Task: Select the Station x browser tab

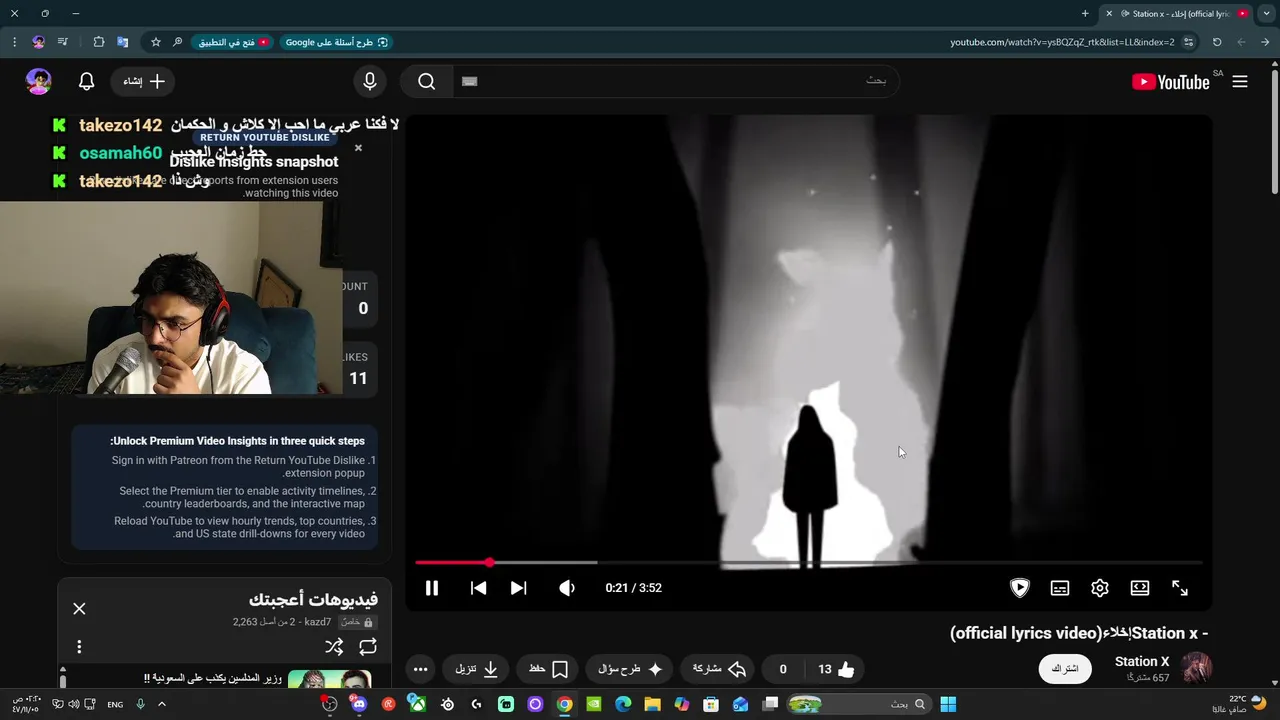Action: pyautogui.click(x=1178, y=14)
